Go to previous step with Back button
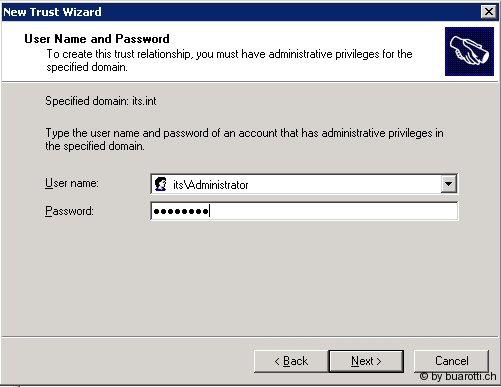This screenshot has width=501, height=387. 291,361
